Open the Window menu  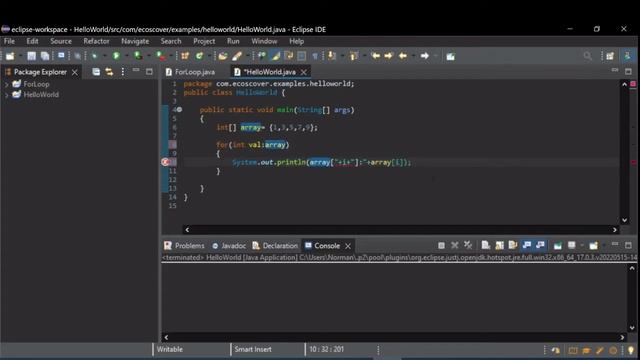tap(264, 41)
